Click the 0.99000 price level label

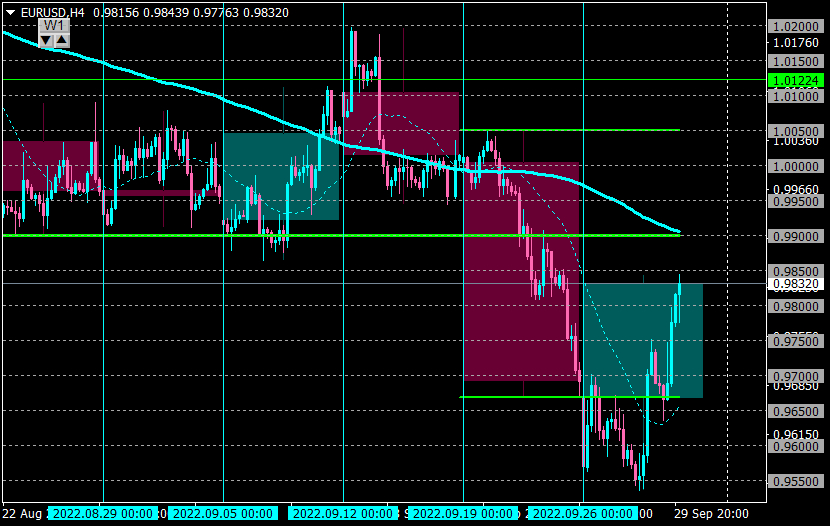point(796,237)
